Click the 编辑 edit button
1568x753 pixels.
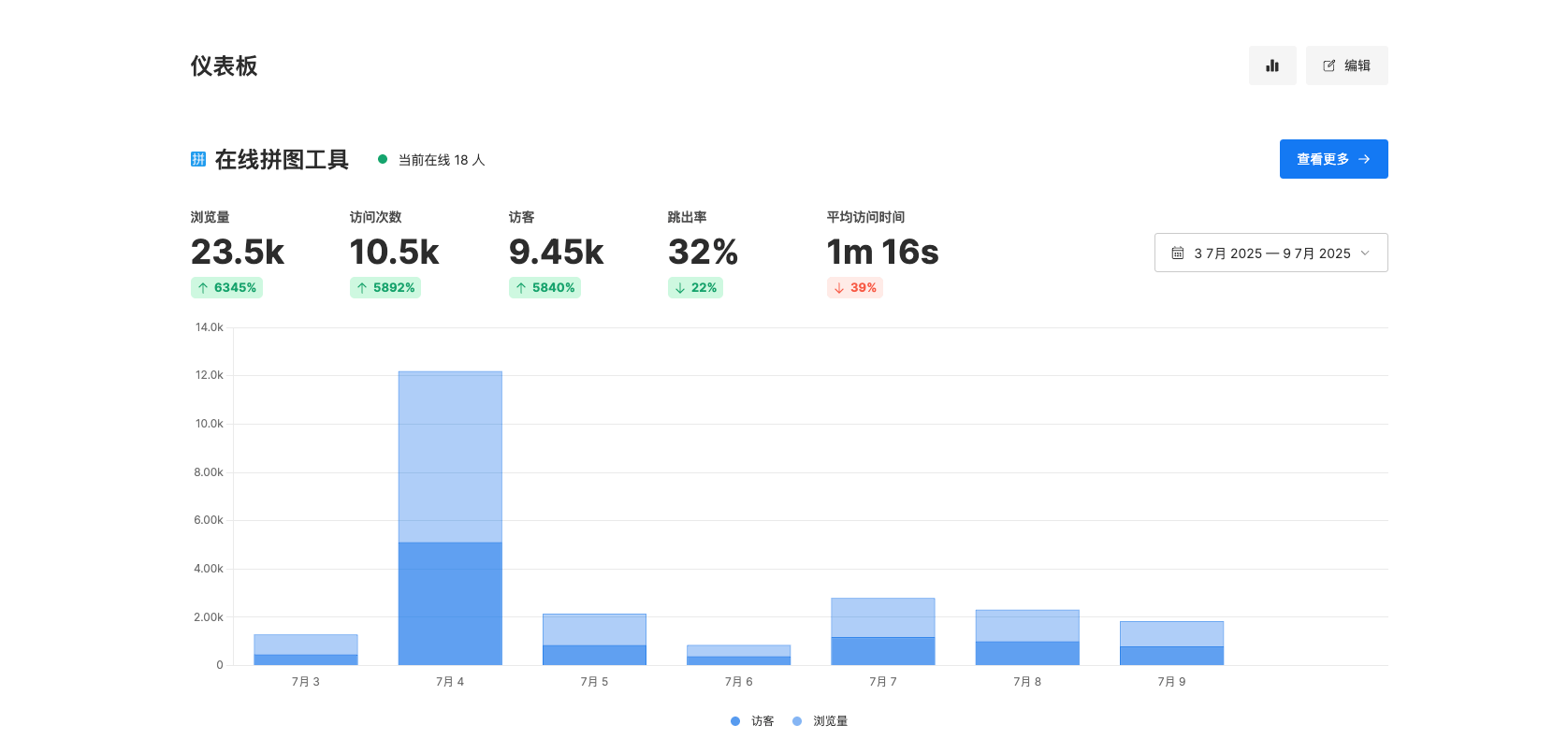(x=1346, y=65)
